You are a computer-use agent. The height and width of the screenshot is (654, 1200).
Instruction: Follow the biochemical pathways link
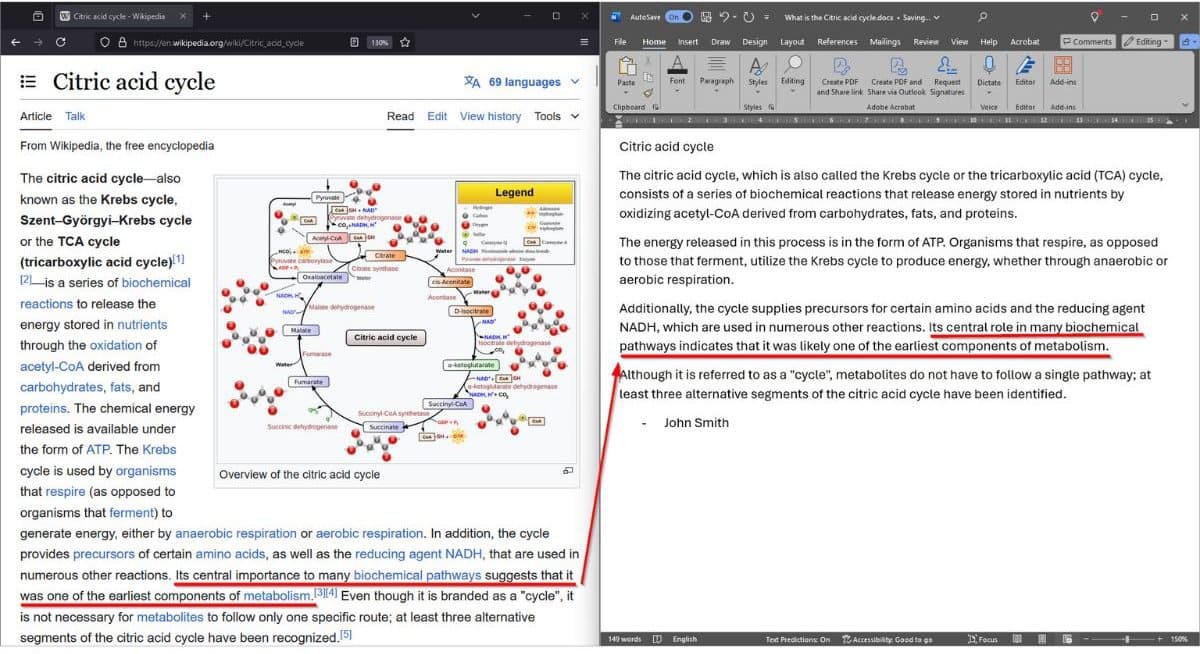point(417,576)
